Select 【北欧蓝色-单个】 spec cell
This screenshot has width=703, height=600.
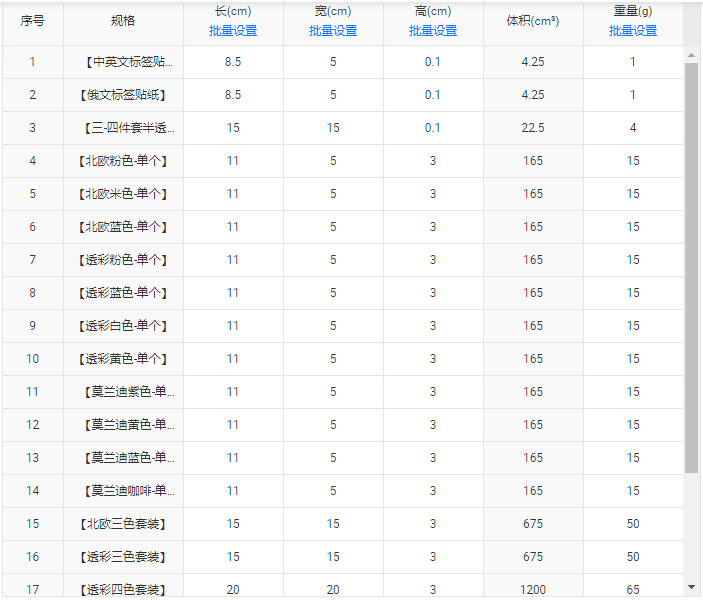(x=123, y=227)
